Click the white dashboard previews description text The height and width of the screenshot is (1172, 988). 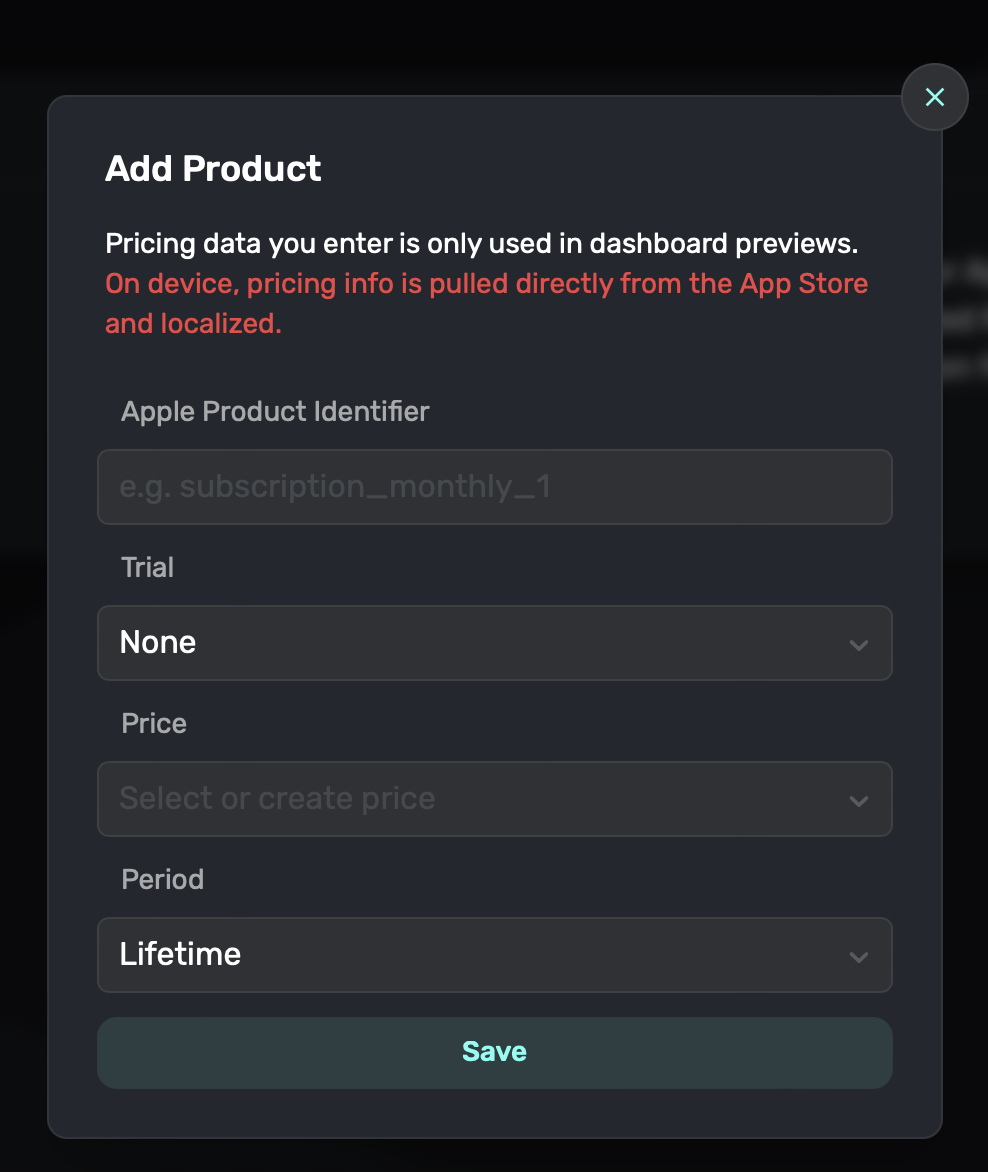tap(481, 244)
